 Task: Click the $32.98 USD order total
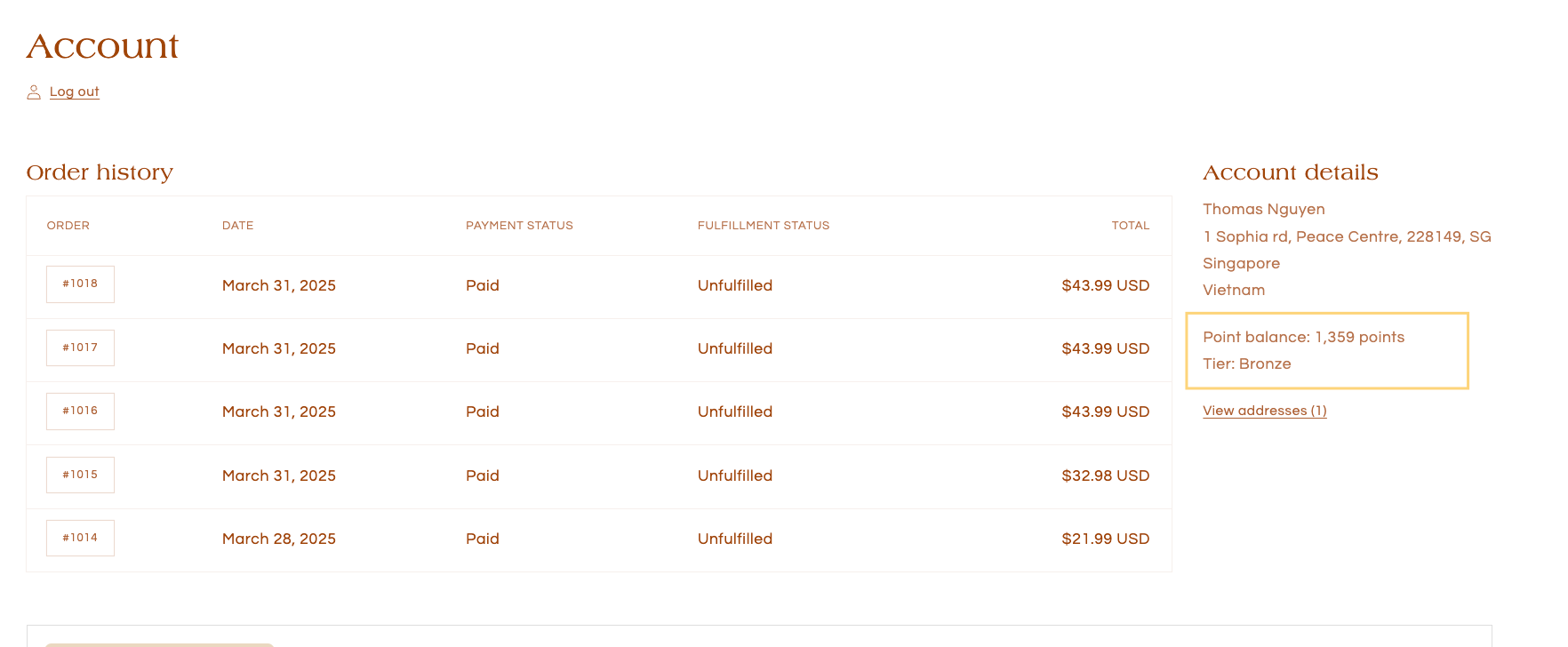(1105, 475)
